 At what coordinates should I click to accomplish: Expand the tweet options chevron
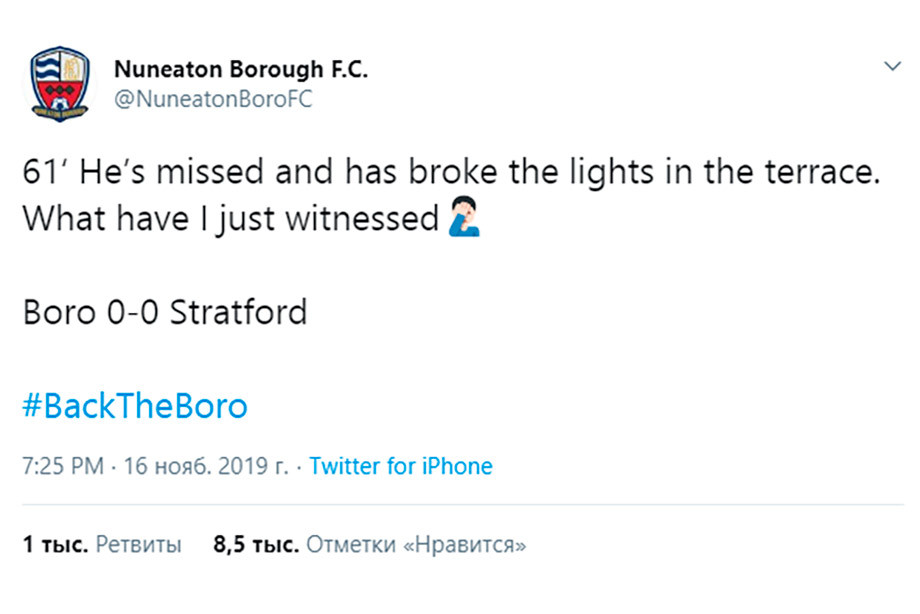tap(892, 66)
